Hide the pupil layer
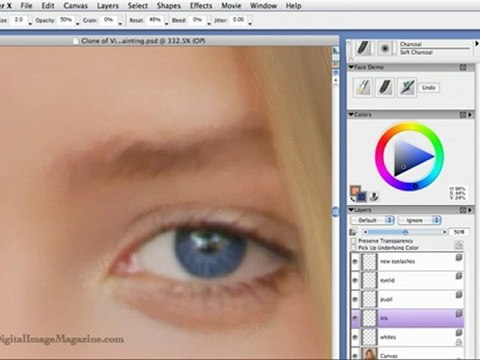 [x=355, y=300]
